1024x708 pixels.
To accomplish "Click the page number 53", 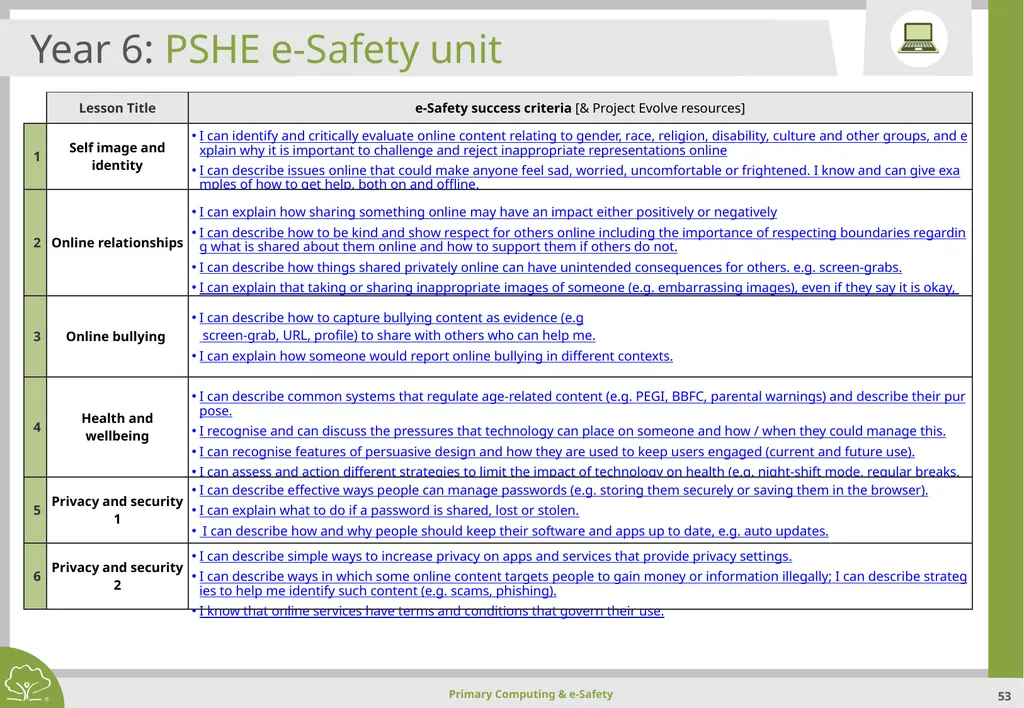I will (x=1004, y=696).
